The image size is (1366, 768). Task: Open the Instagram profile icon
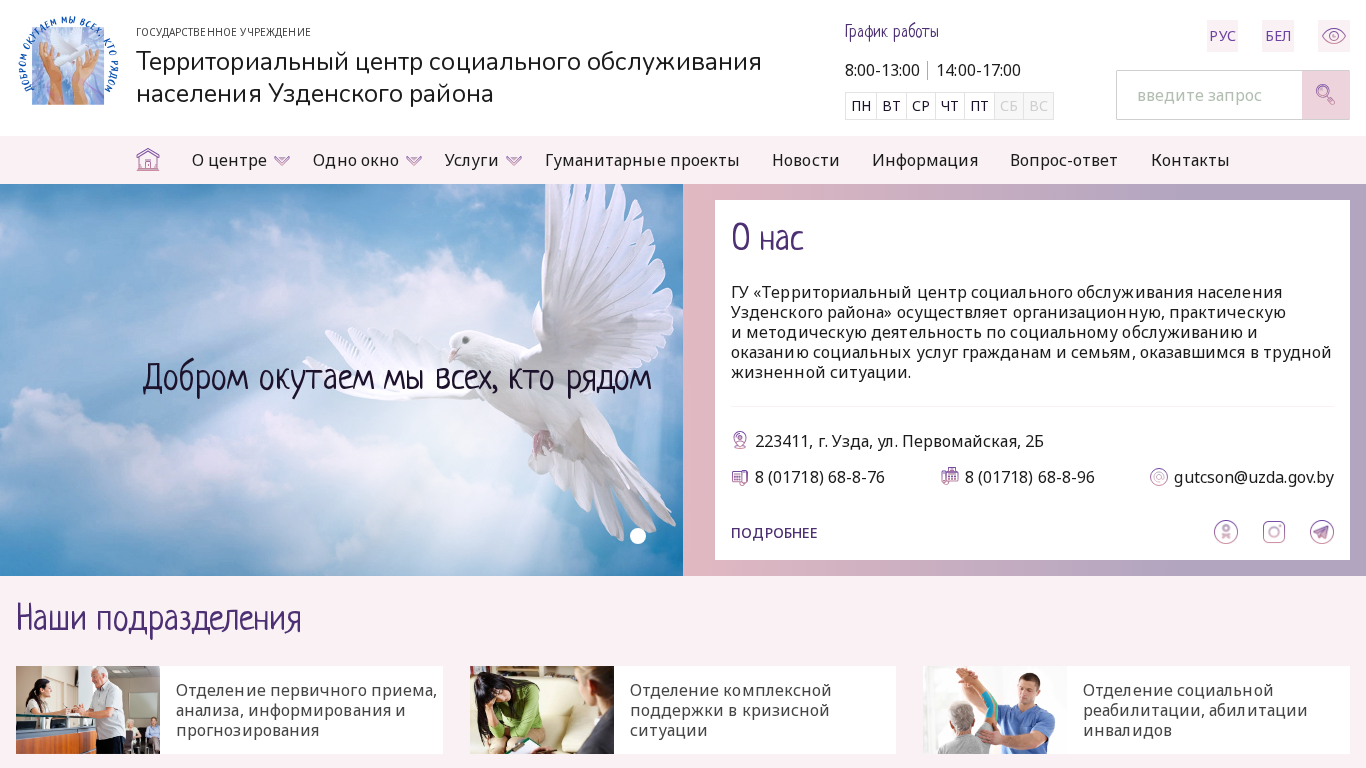(x=1274, y=532)
